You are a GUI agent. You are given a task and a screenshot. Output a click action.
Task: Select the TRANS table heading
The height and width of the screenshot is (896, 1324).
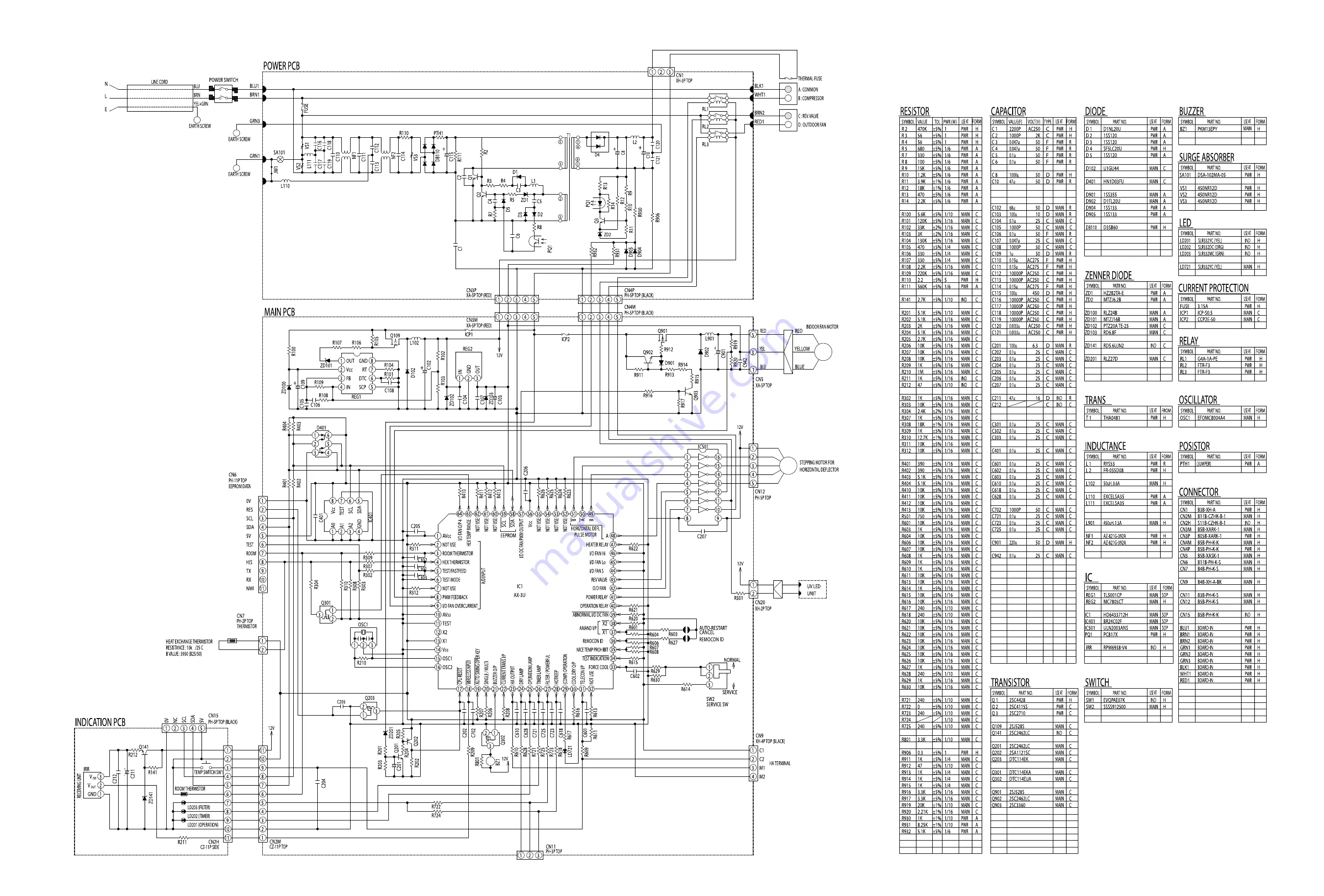[1095, 400]
